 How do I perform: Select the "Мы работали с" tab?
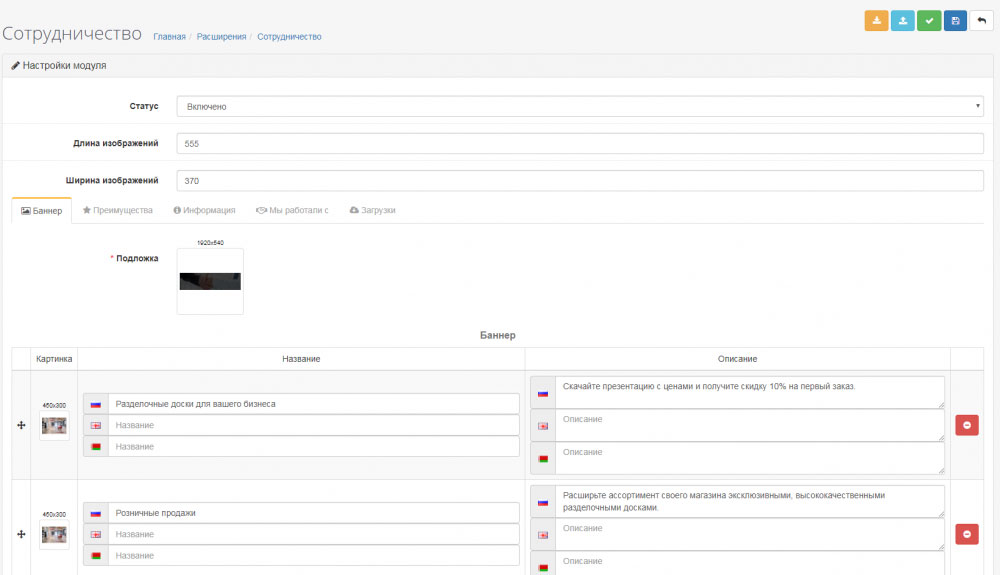pos(292,211)
